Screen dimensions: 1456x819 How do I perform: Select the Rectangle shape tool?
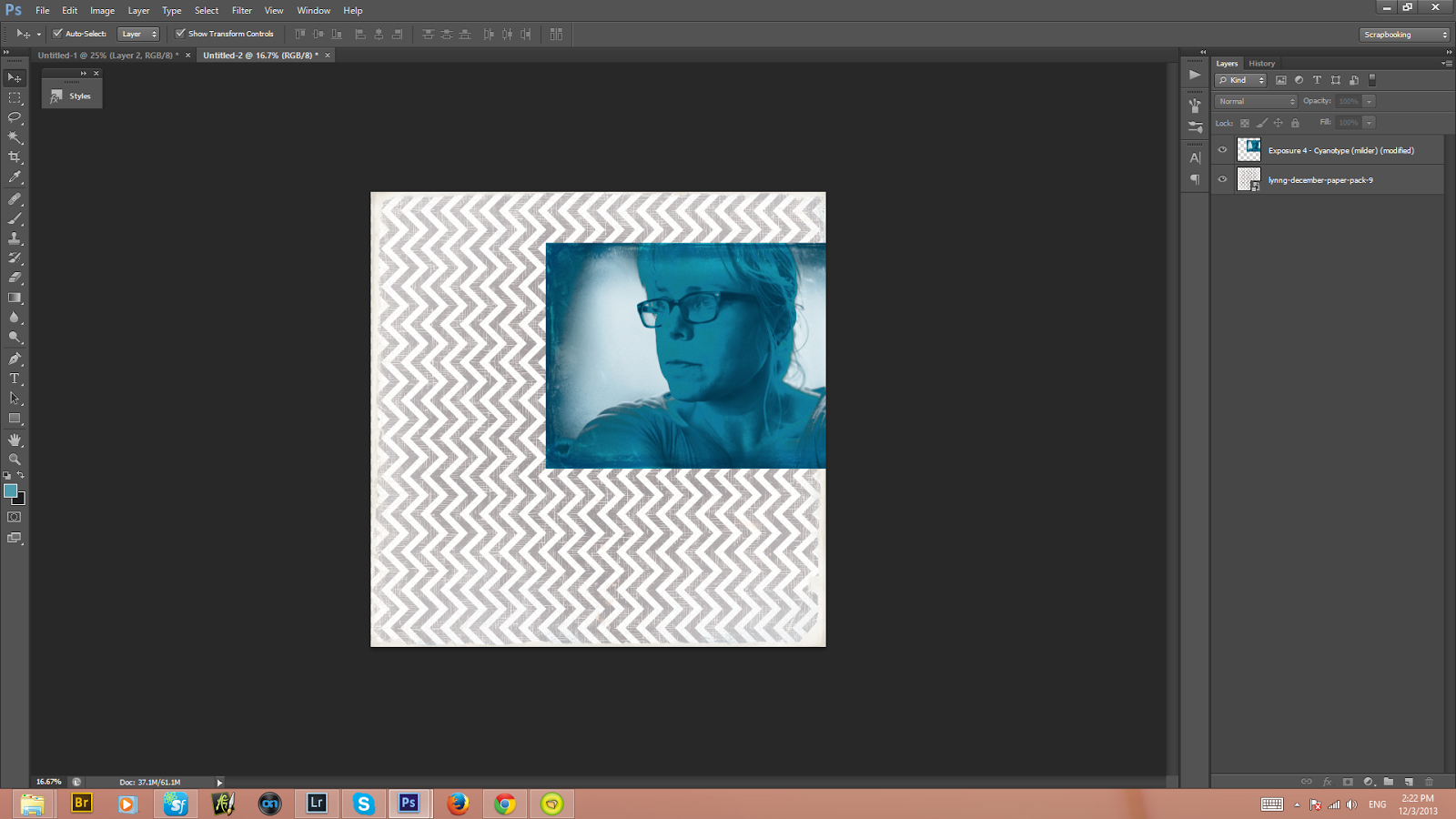click(15, 420)
